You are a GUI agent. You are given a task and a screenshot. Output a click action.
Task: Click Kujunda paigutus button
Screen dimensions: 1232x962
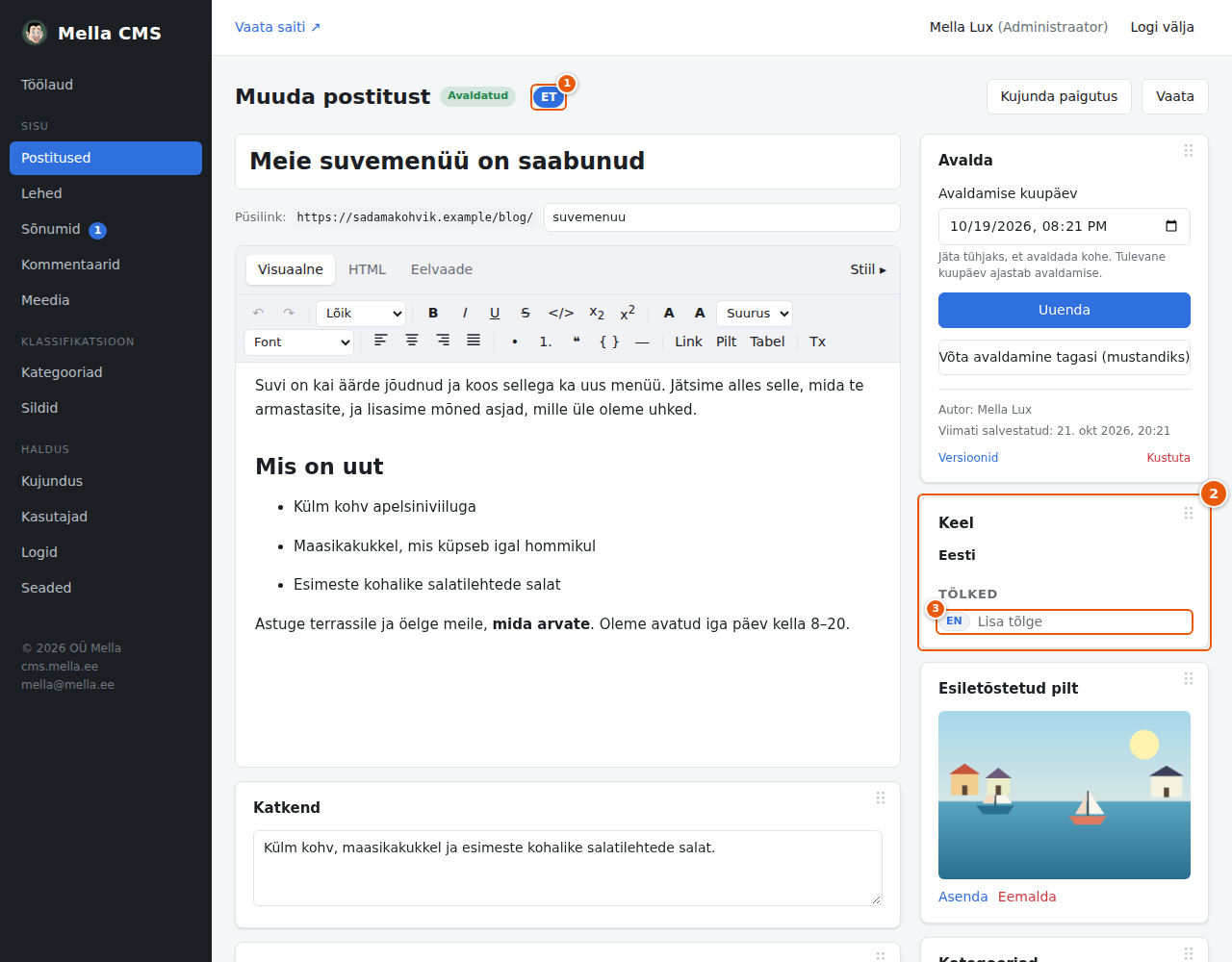point(1059,96)
